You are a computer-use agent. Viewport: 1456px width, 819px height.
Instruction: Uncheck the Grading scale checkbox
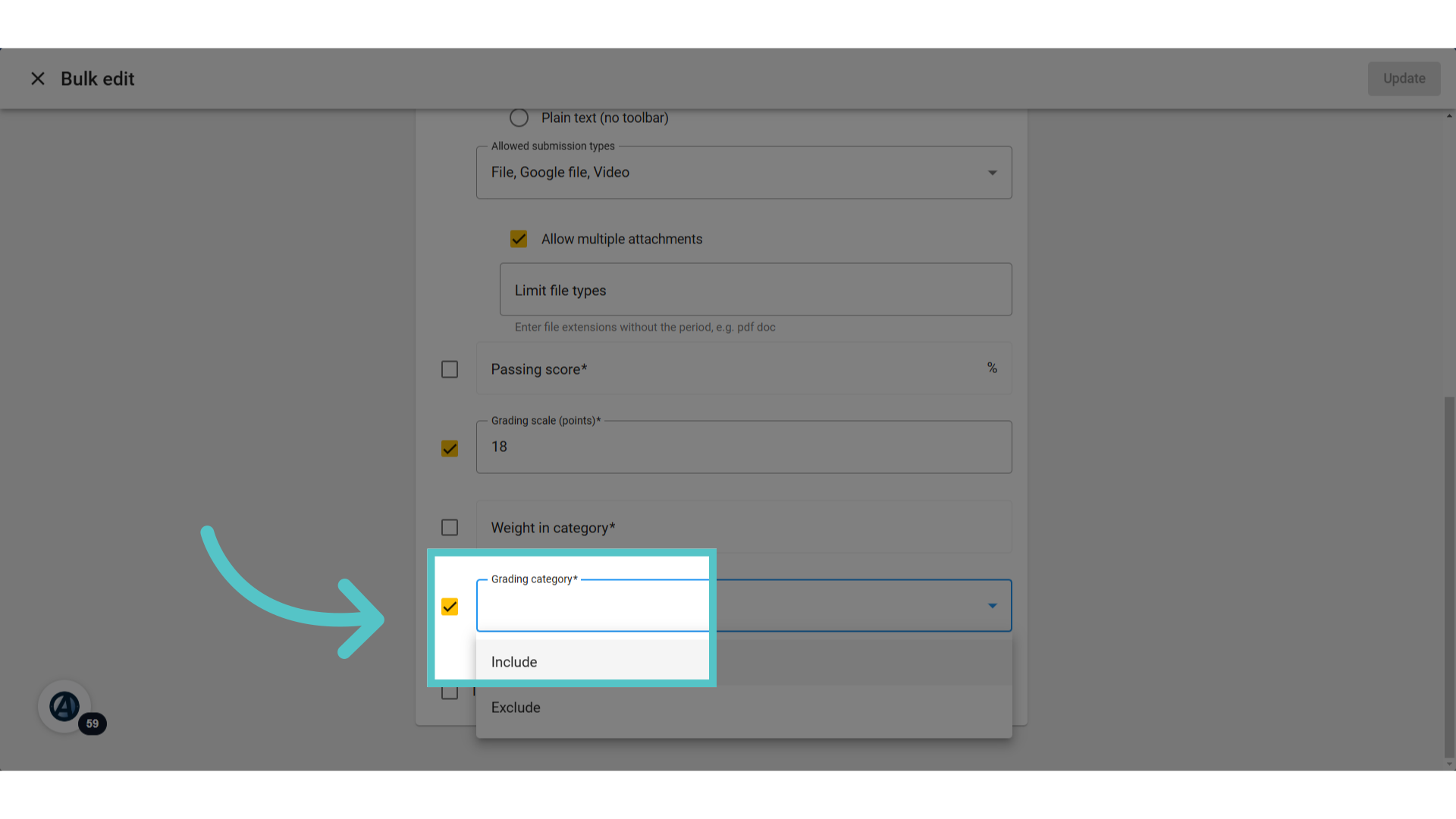coord(450,448)
